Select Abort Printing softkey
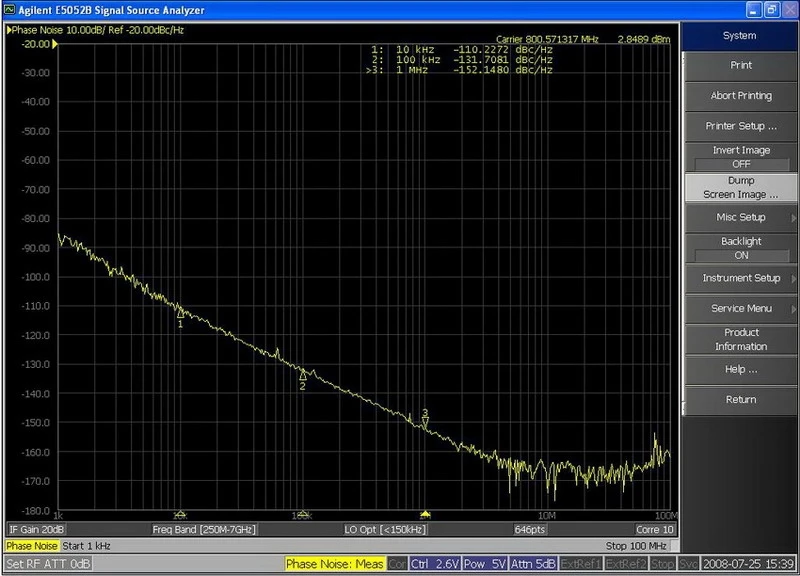The width and height of the screenshot is (800, 576). coord(741,96)
